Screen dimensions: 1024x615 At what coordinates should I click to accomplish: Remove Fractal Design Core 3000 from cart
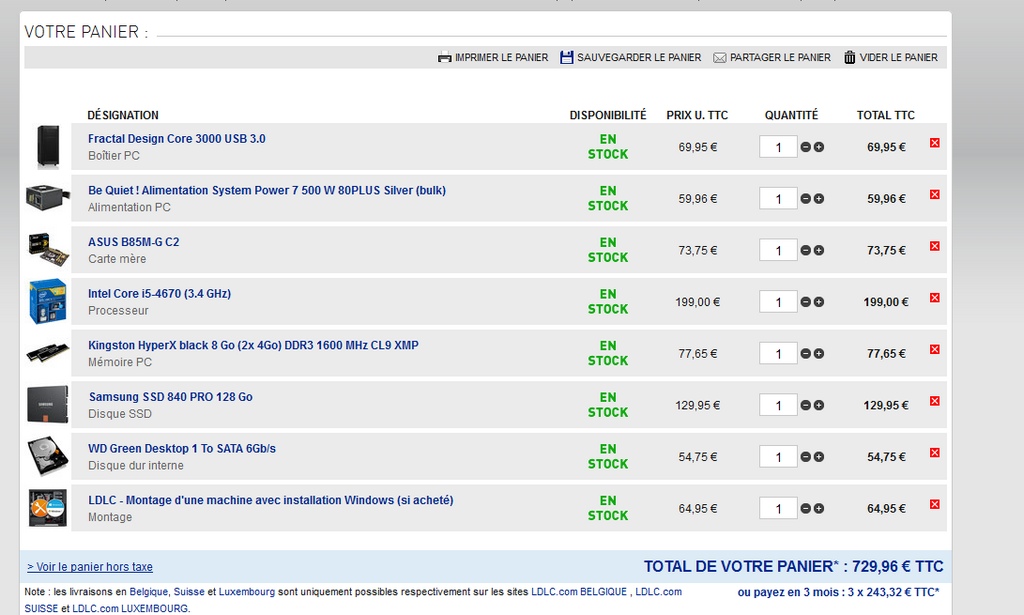coord(935,143)
